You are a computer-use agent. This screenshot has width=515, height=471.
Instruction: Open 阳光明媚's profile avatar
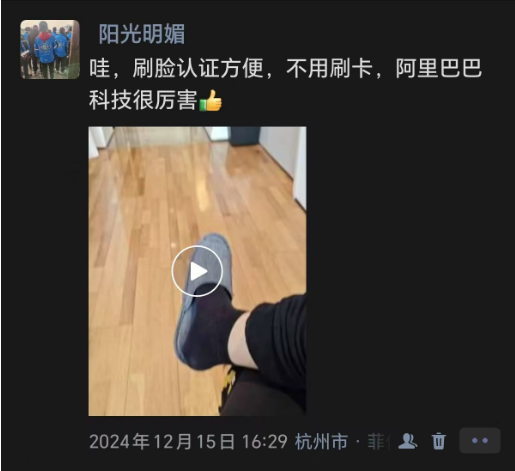click(x=50, y=49)
